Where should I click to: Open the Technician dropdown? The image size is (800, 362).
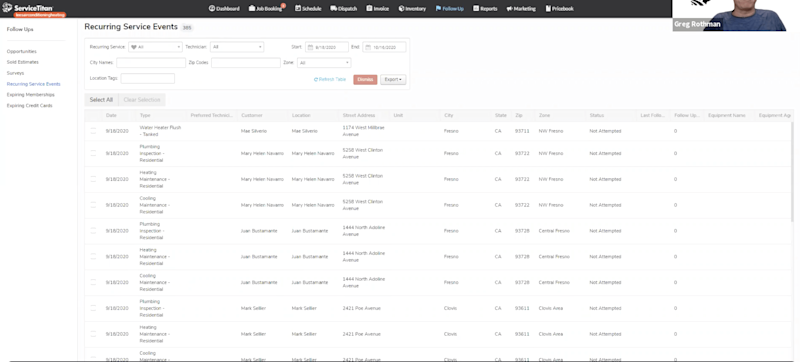pyautogui.click(x=237, y=47)
